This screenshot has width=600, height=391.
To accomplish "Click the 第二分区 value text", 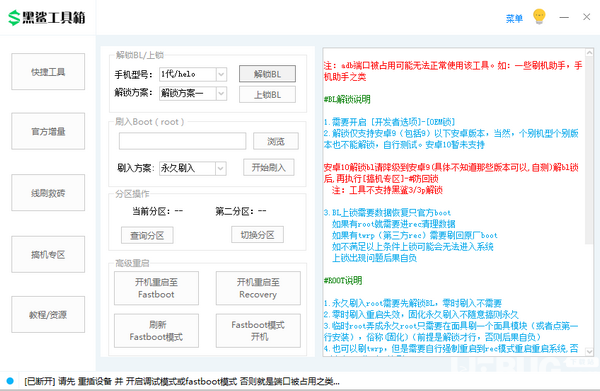I will pos(262,211).
